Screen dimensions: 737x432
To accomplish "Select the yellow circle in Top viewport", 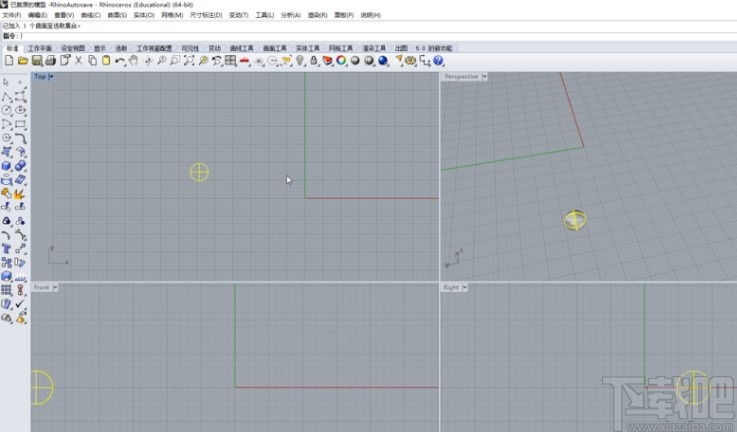I will tap(199, 172).
